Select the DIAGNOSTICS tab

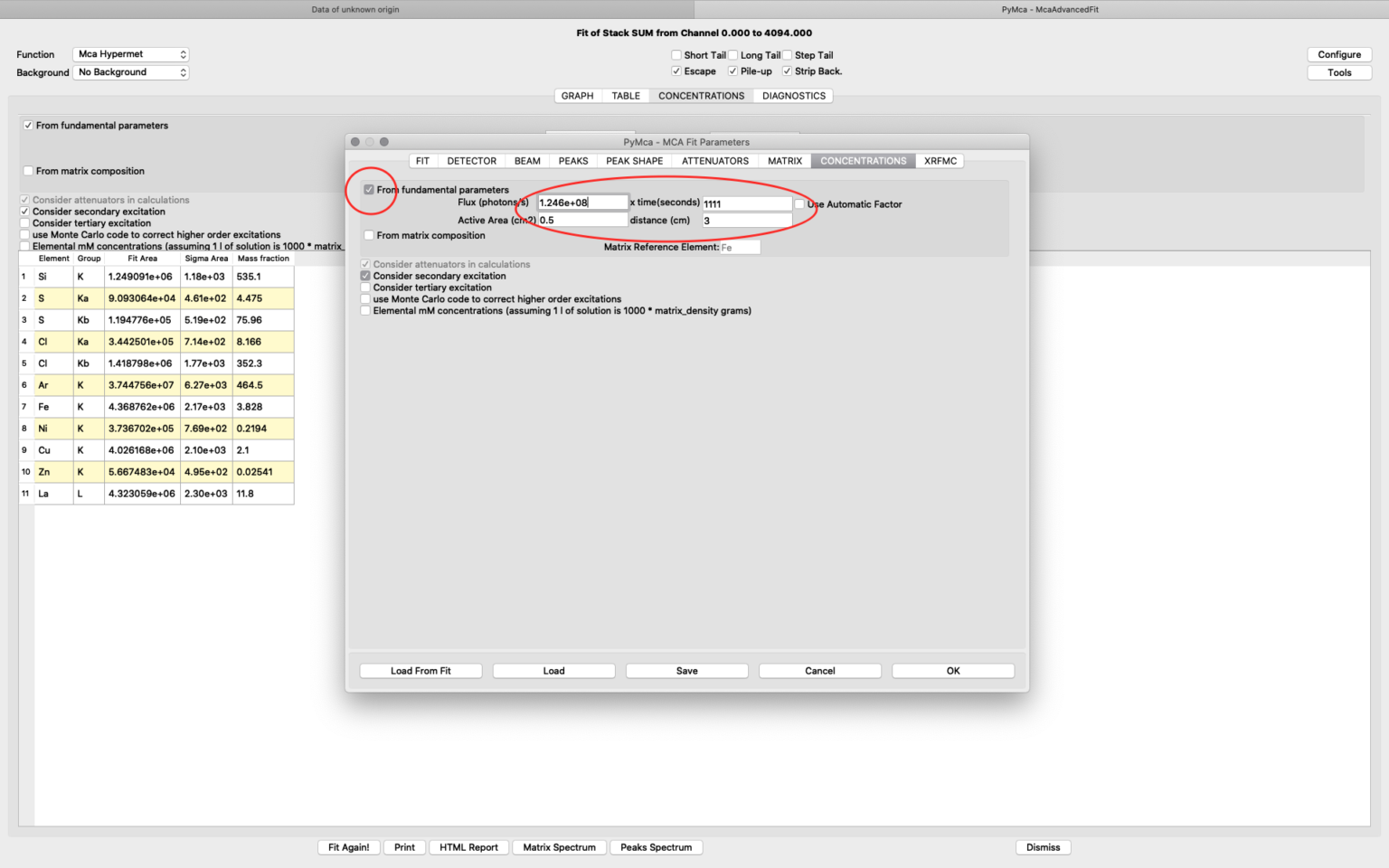pyautogui.click(x=793, y=96)
